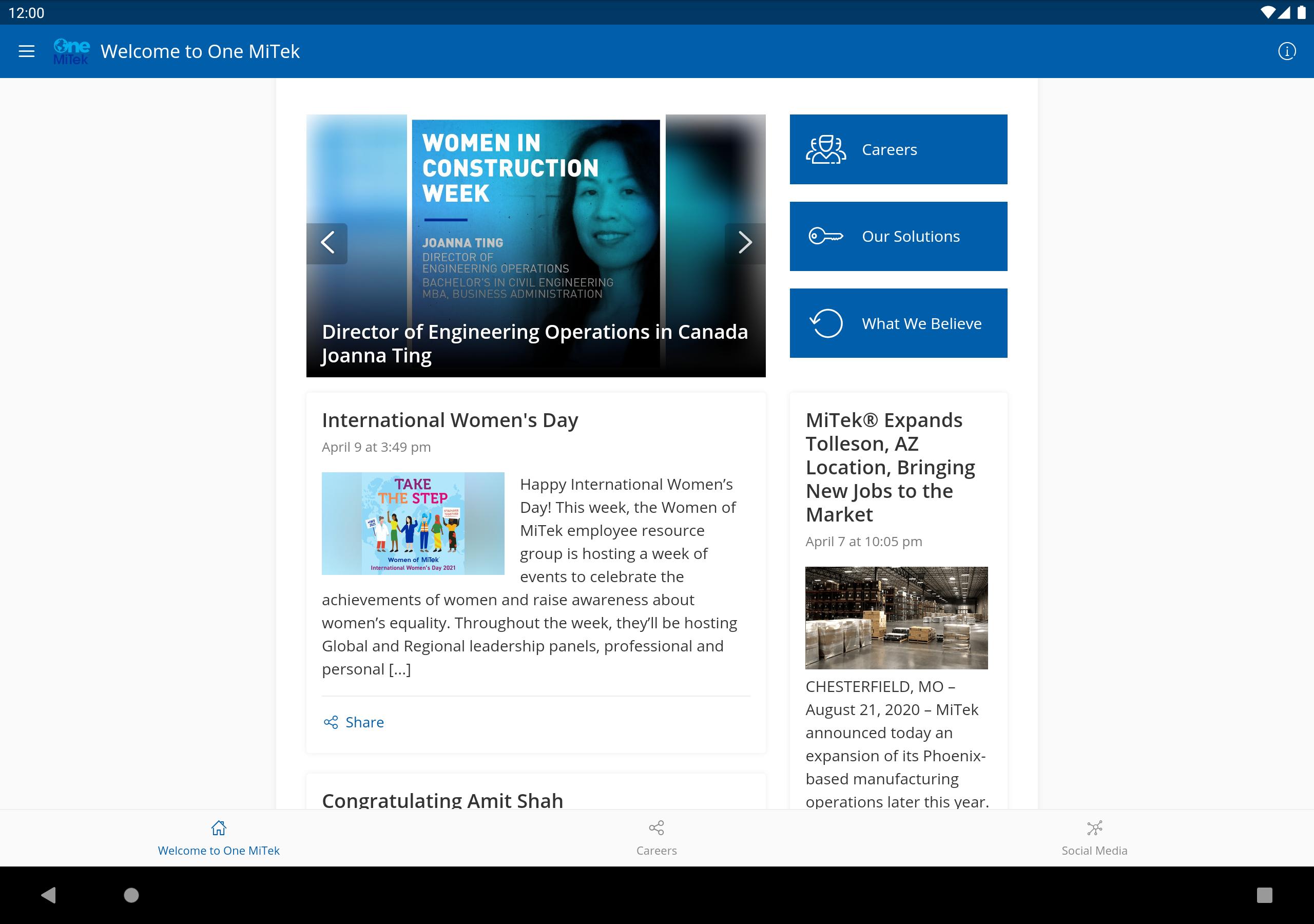The image size is (1314, 924).
Task: Share the International Women's Day post
Action: pyautogui.click(x=353, y=722)
